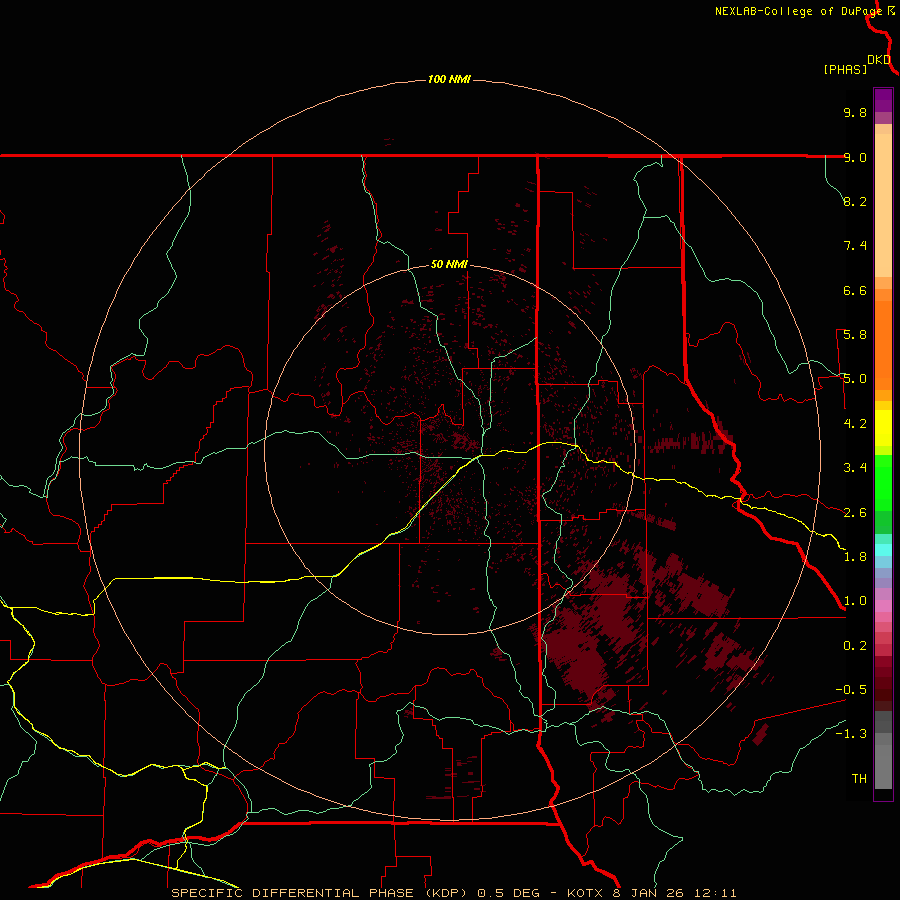This screenshot has height=900, width=900.
Task: Click the 8.2 legend value
Action: point(855,201)
